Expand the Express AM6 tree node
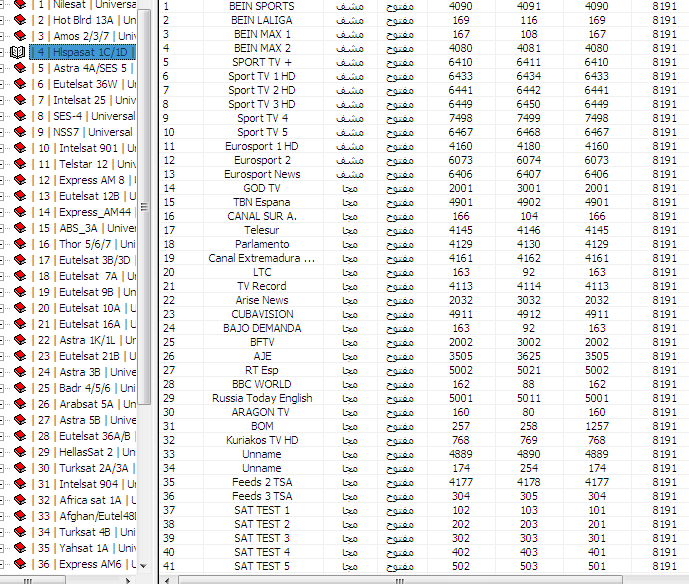Screen dimensions: 689x584 1,564
